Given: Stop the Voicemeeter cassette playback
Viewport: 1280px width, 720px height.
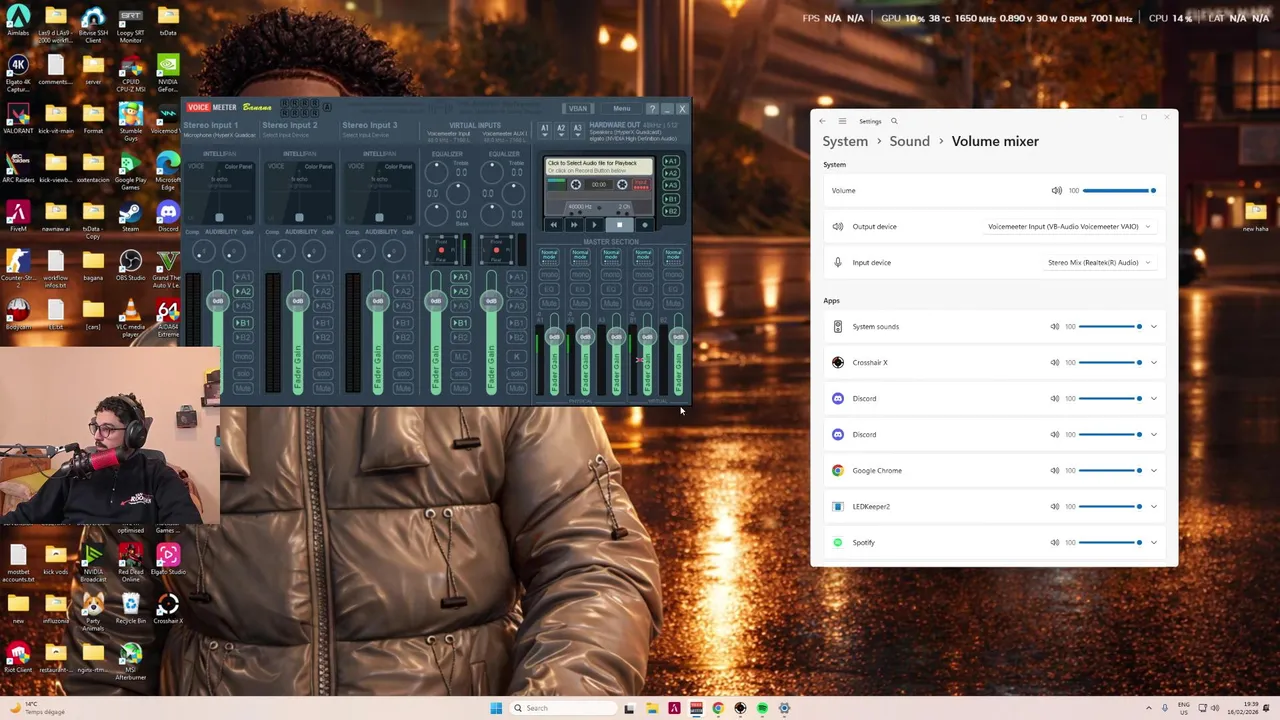Looking at the screenshot, I should pyautogui.click(x=619, y=224).
